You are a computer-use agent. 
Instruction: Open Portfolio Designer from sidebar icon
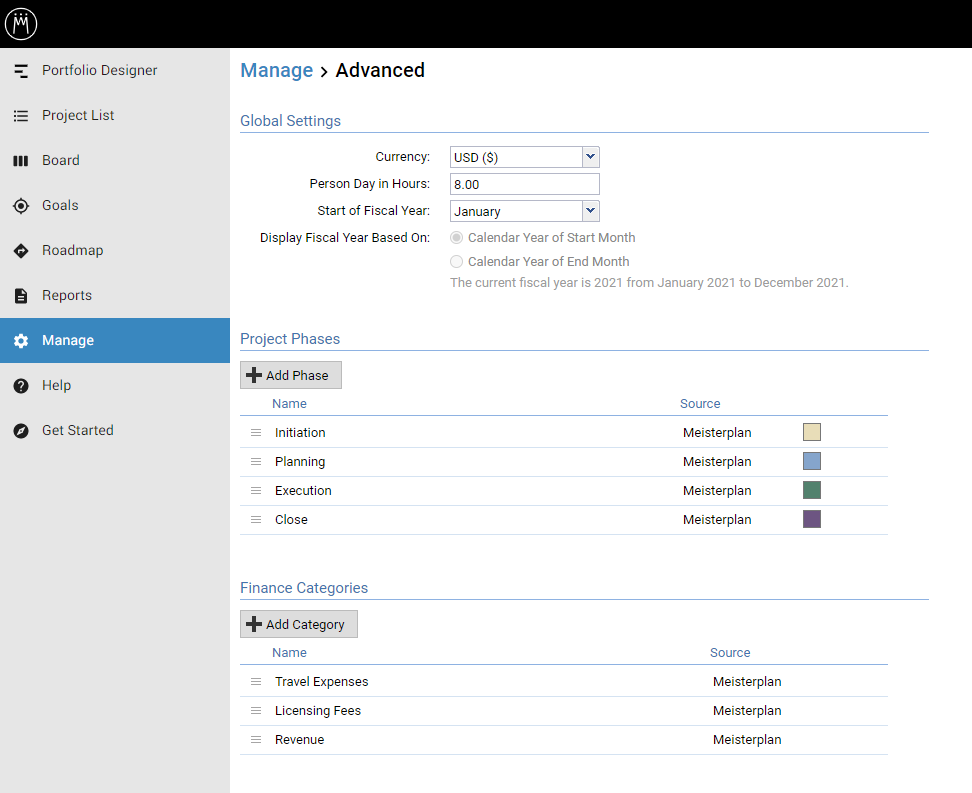21,71
